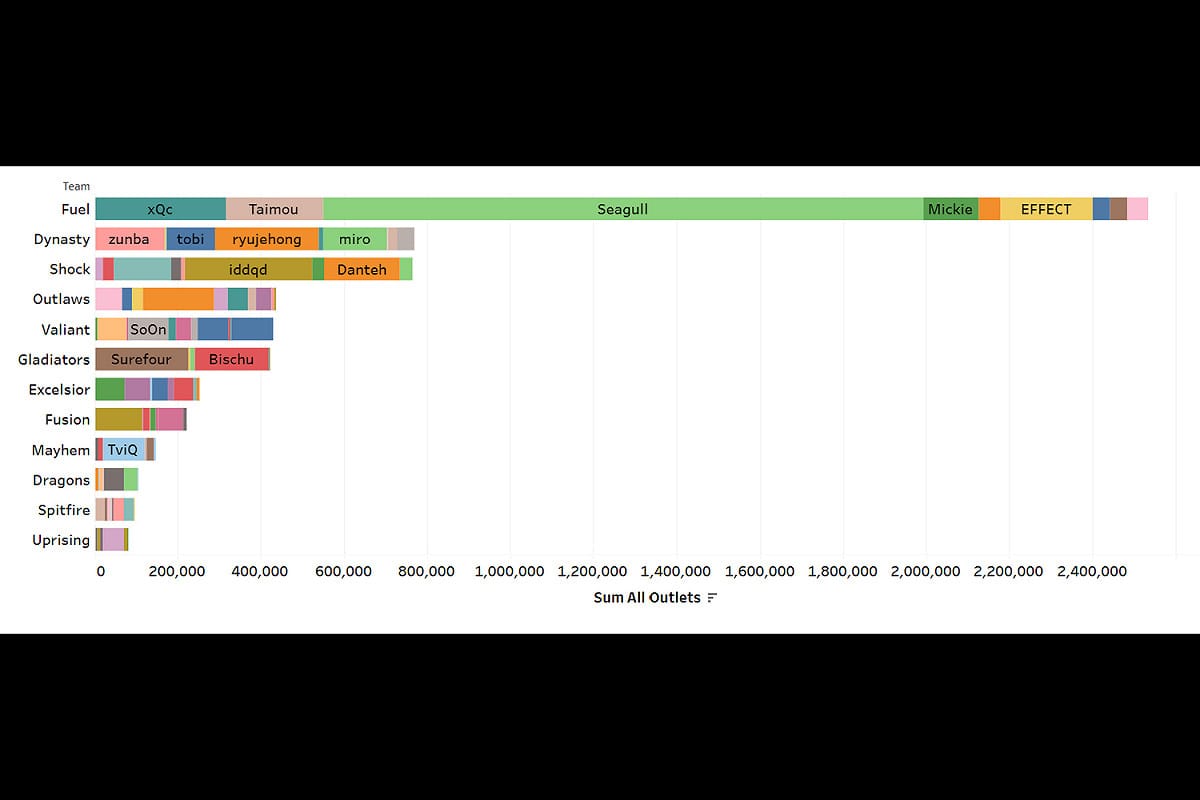Click the Spitfire team label

click(x=64, y=510)
